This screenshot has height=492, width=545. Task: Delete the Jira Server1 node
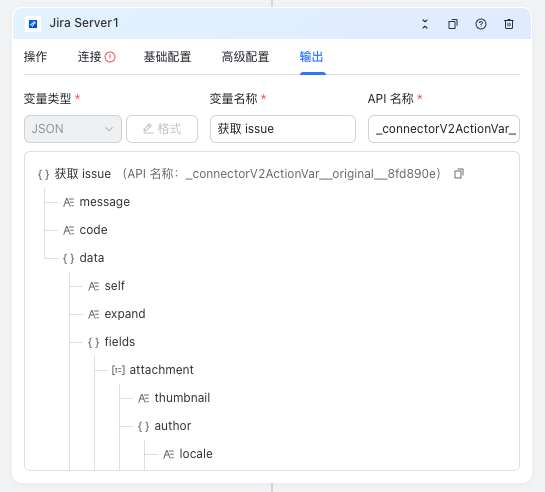509,24
